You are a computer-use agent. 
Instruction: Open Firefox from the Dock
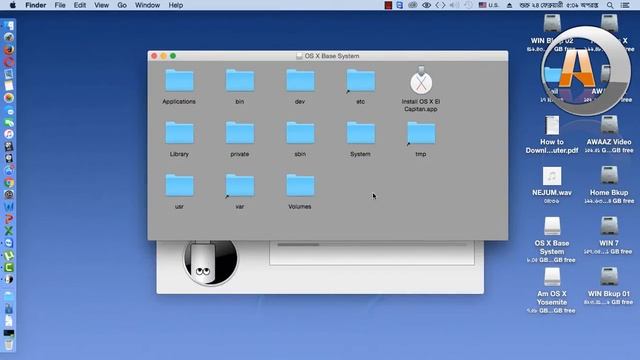[9, 50]
